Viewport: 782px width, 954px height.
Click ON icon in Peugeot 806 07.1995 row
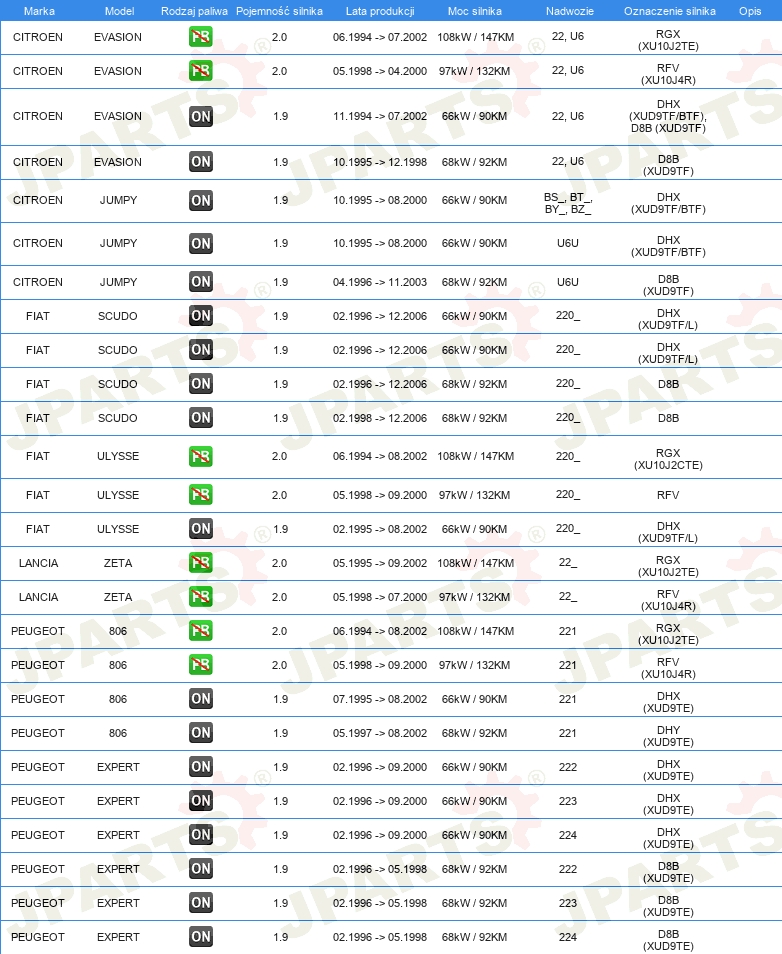(x=200, y=699)
